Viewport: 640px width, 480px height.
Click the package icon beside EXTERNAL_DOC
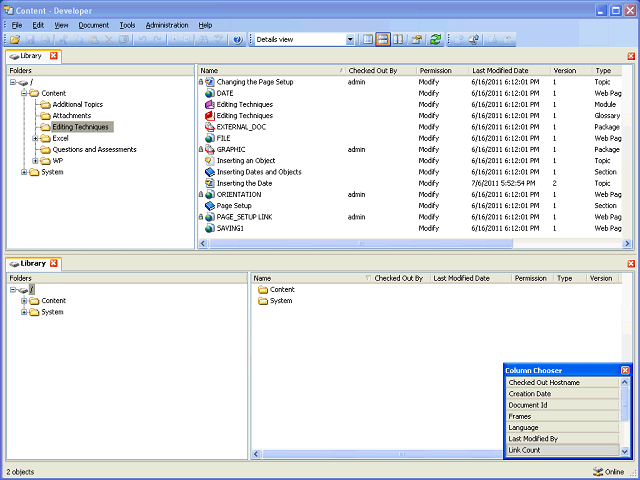[209, 127]
